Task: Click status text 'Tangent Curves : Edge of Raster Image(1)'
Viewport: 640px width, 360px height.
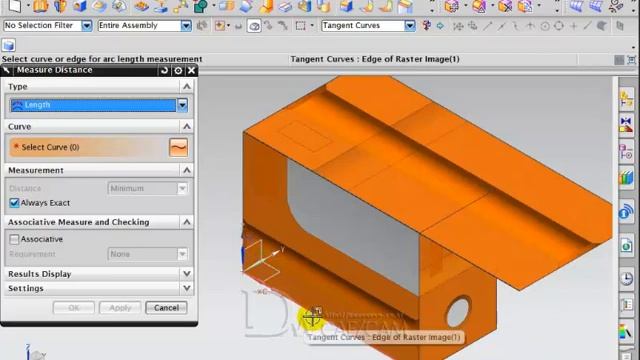Action: (375, 59)
